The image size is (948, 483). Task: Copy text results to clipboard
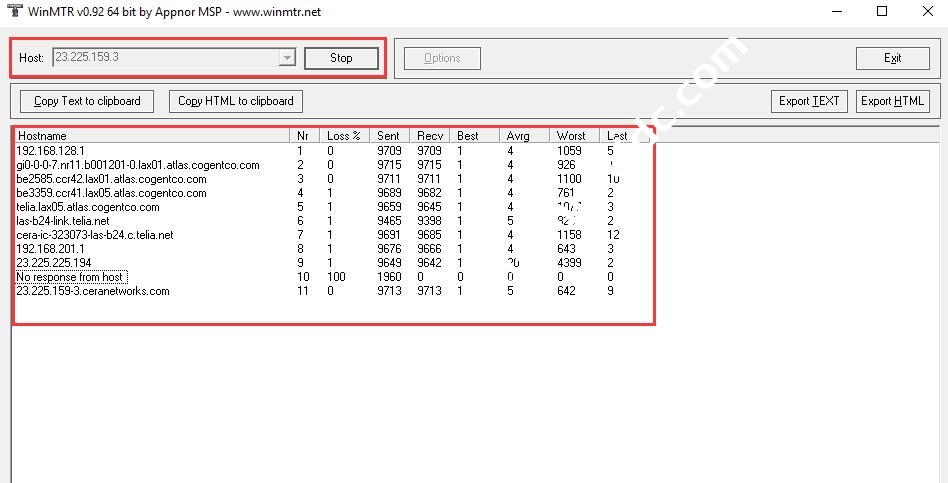[87, 101]
